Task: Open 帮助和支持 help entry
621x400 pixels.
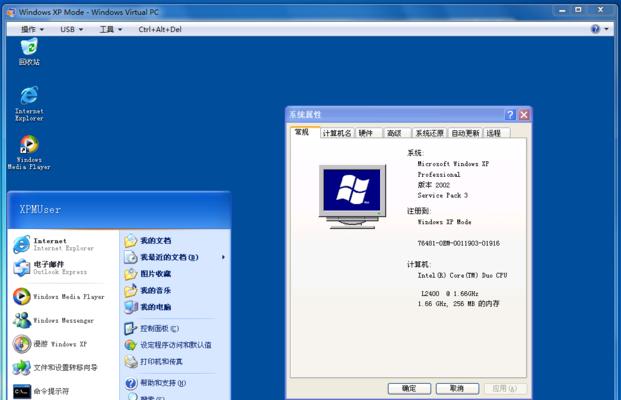Action: click(155, 383)
